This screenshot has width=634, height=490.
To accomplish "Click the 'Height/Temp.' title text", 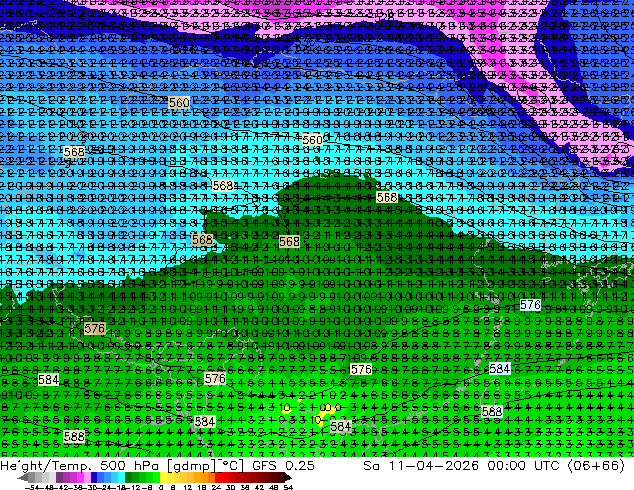I will pyautogui.click(x=45, y=466).
